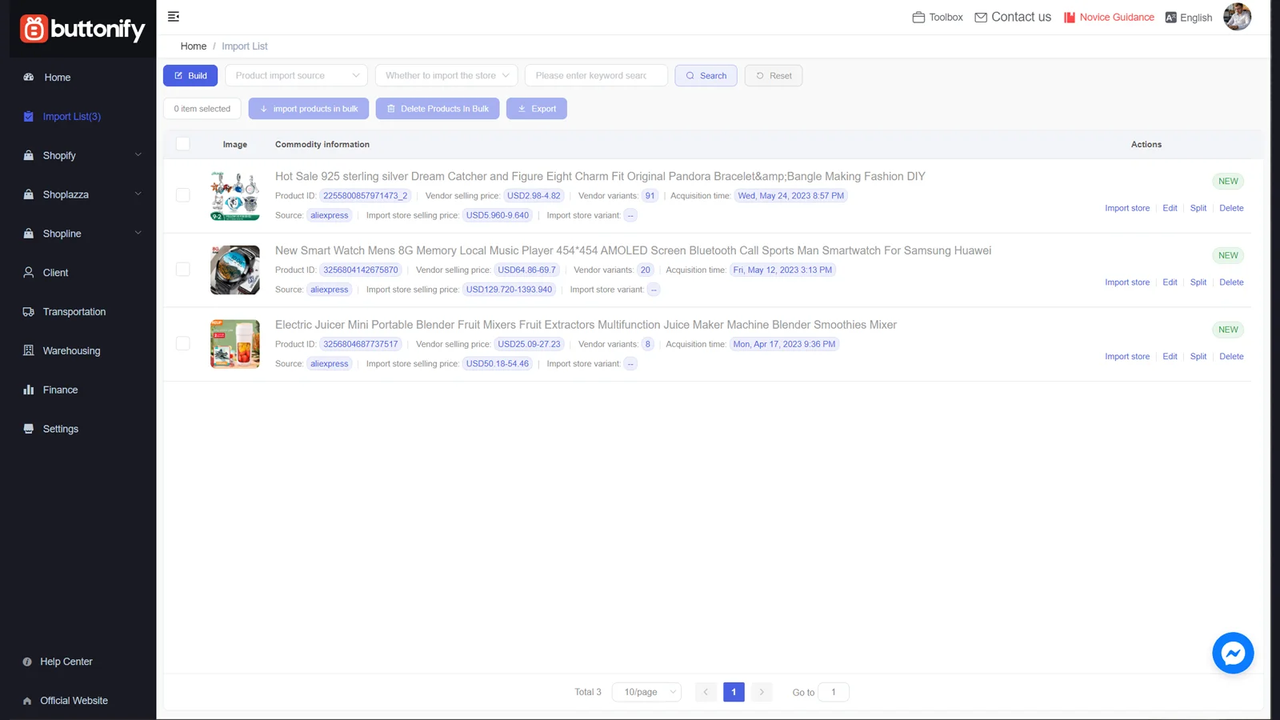Tick the Electric Juicer product checkbox
This screenshot has width=1280, height=720.
(183, 343)
